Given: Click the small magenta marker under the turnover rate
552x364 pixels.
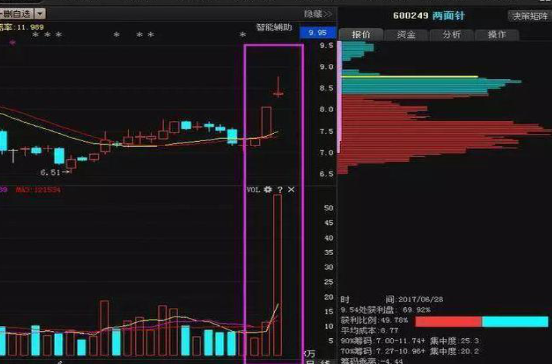Looking at the screenshot, I should [13, 43].
